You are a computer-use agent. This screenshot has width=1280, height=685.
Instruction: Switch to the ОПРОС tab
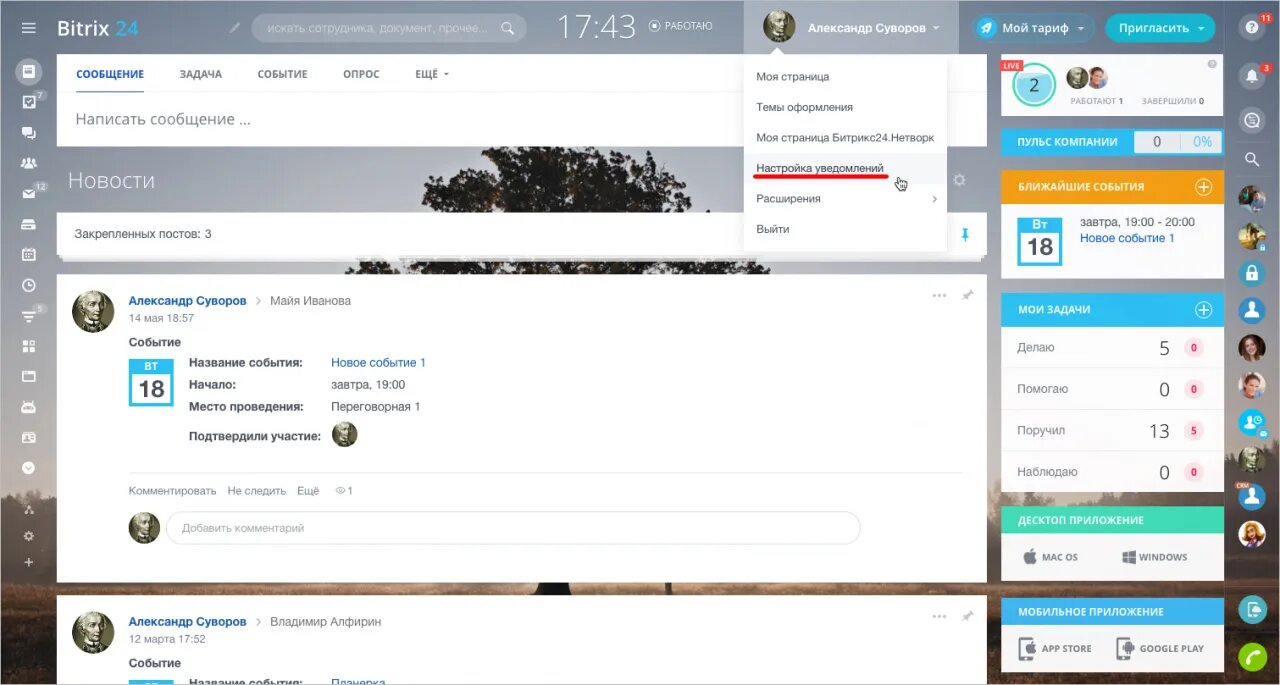point(361,74)
